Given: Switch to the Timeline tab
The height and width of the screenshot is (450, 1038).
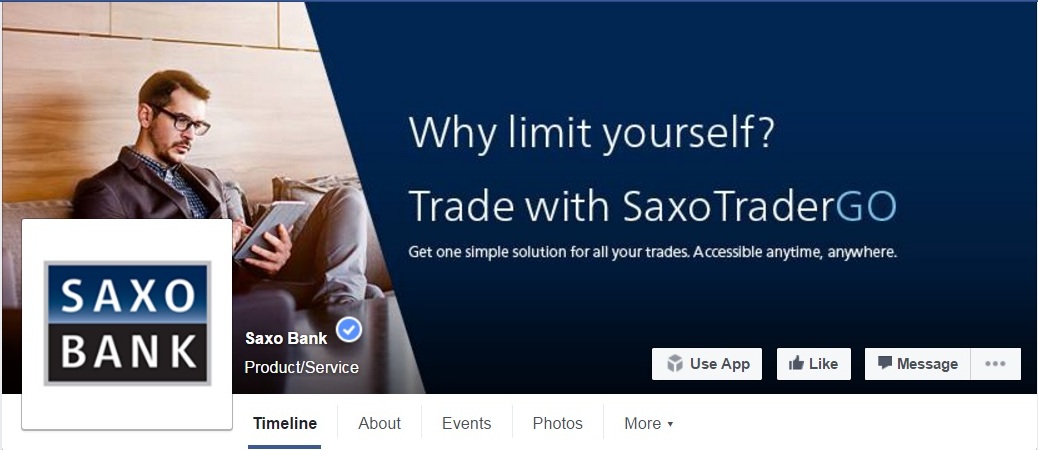Looking at the screenshot, I should [x=285, y=424].
